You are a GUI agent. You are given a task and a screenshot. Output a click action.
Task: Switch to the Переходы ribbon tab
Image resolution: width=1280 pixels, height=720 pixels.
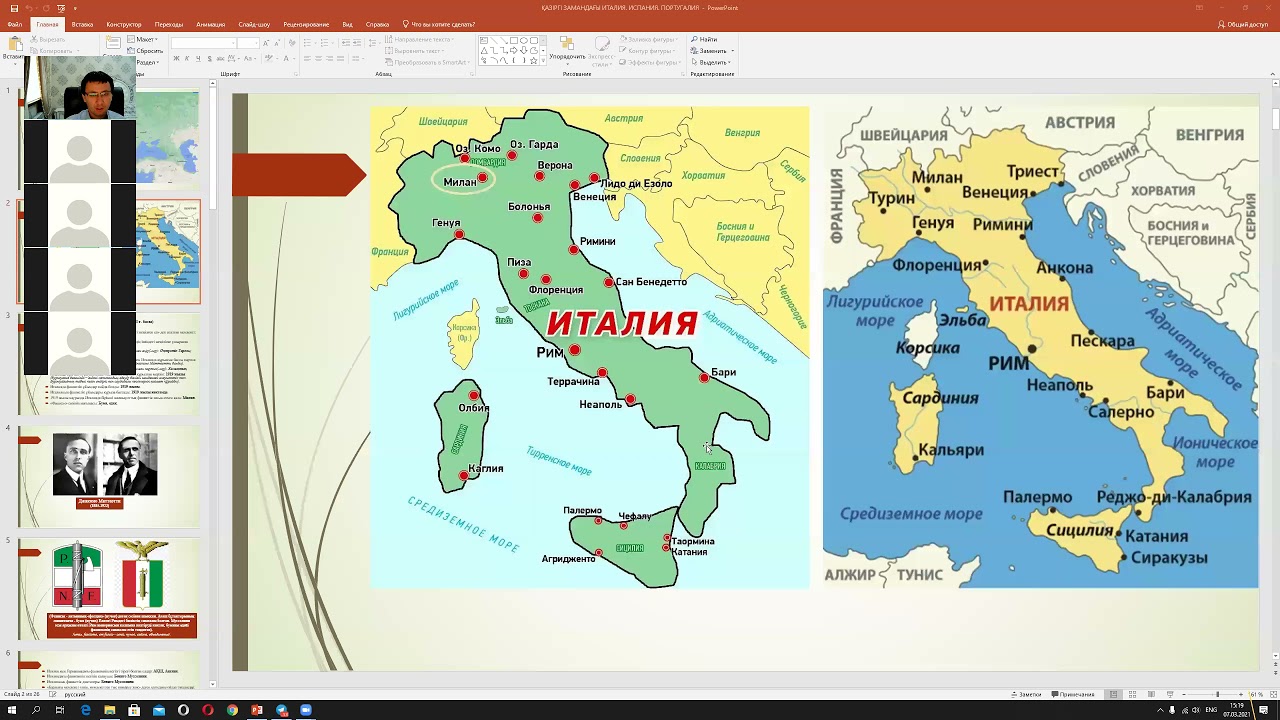pyautogui.click(x=169, y=24)
